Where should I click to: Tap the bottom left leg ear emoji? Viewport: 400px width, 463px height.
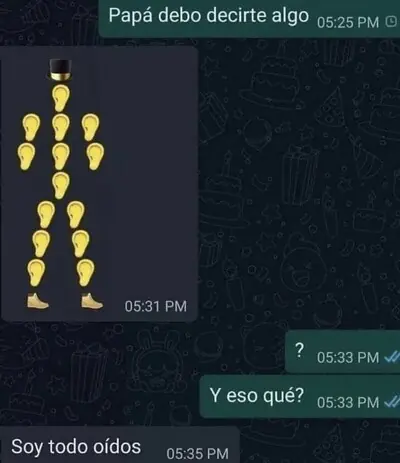click(x=36, y=273)
